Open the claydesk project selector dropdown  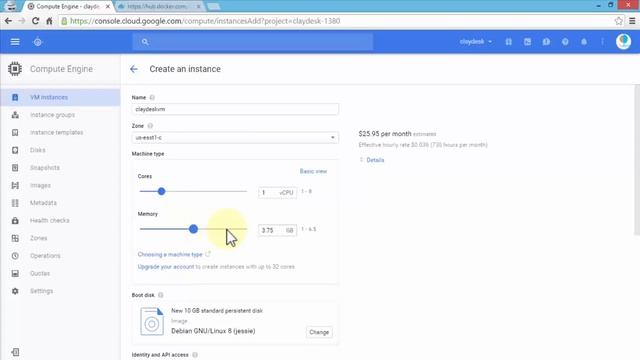pos(476,42)
